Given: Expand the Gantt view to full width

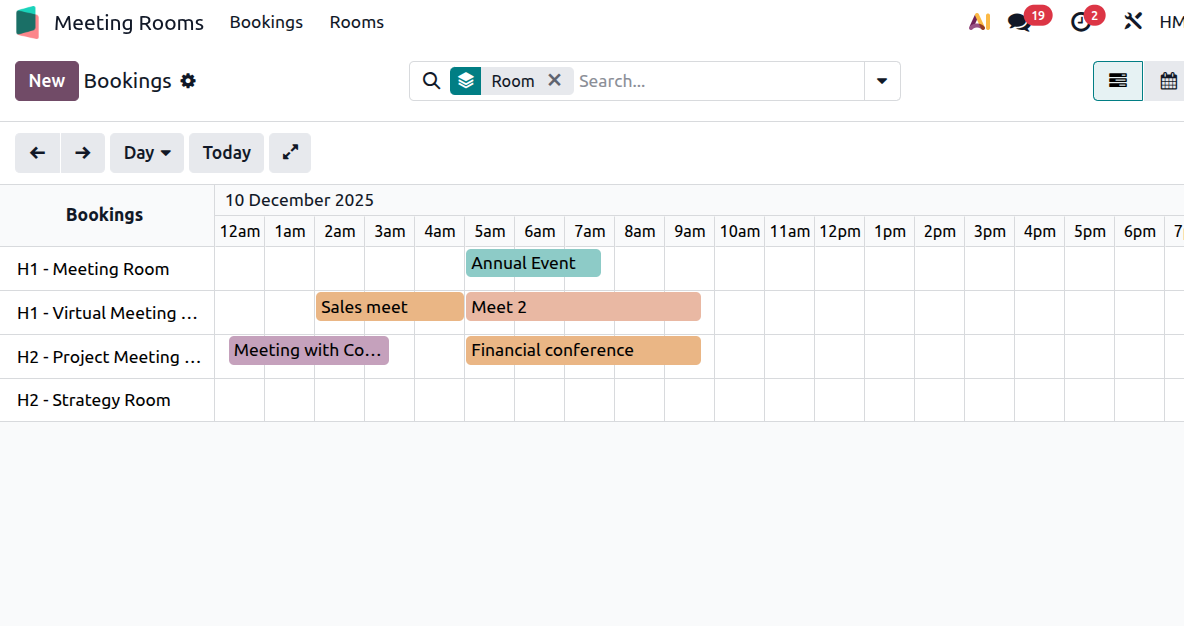Looking at the screenshot, I should click(290, 153).
